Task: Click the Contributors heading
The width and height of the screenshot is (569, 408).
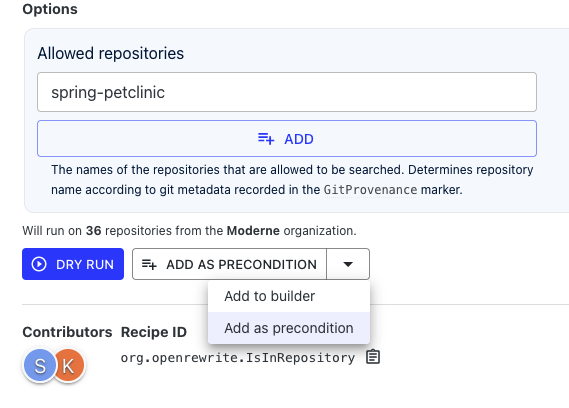Action: point(67,332)
